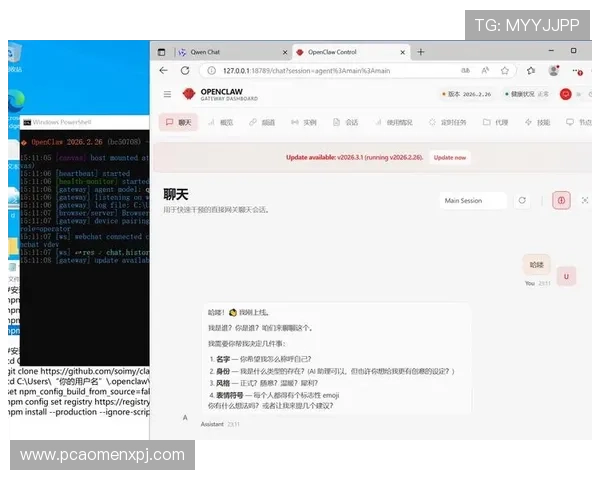Open the usage tab in OpenClaw nav
Image resolution: width=600 pixels, height=480 pixels.
click(x=394, y=122)
